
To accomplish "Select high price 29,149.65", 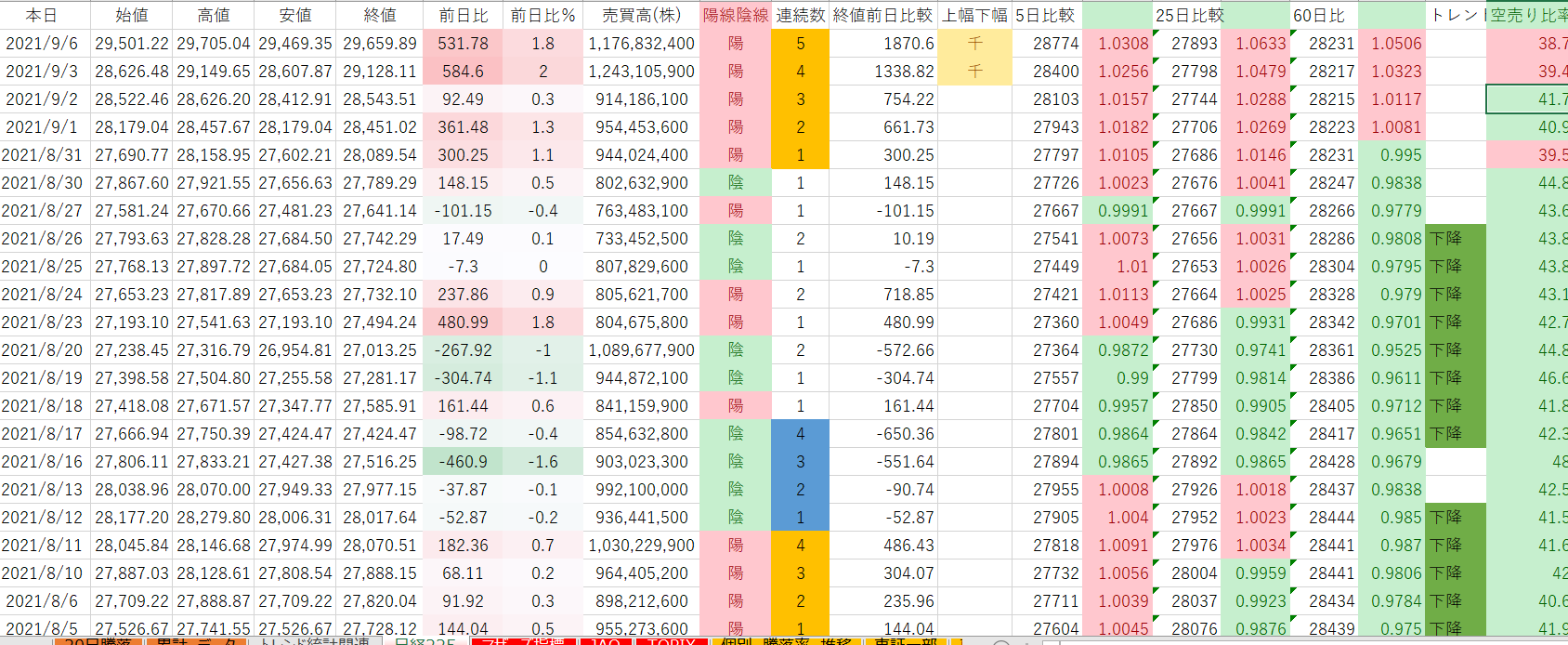I will coord(214,71).
